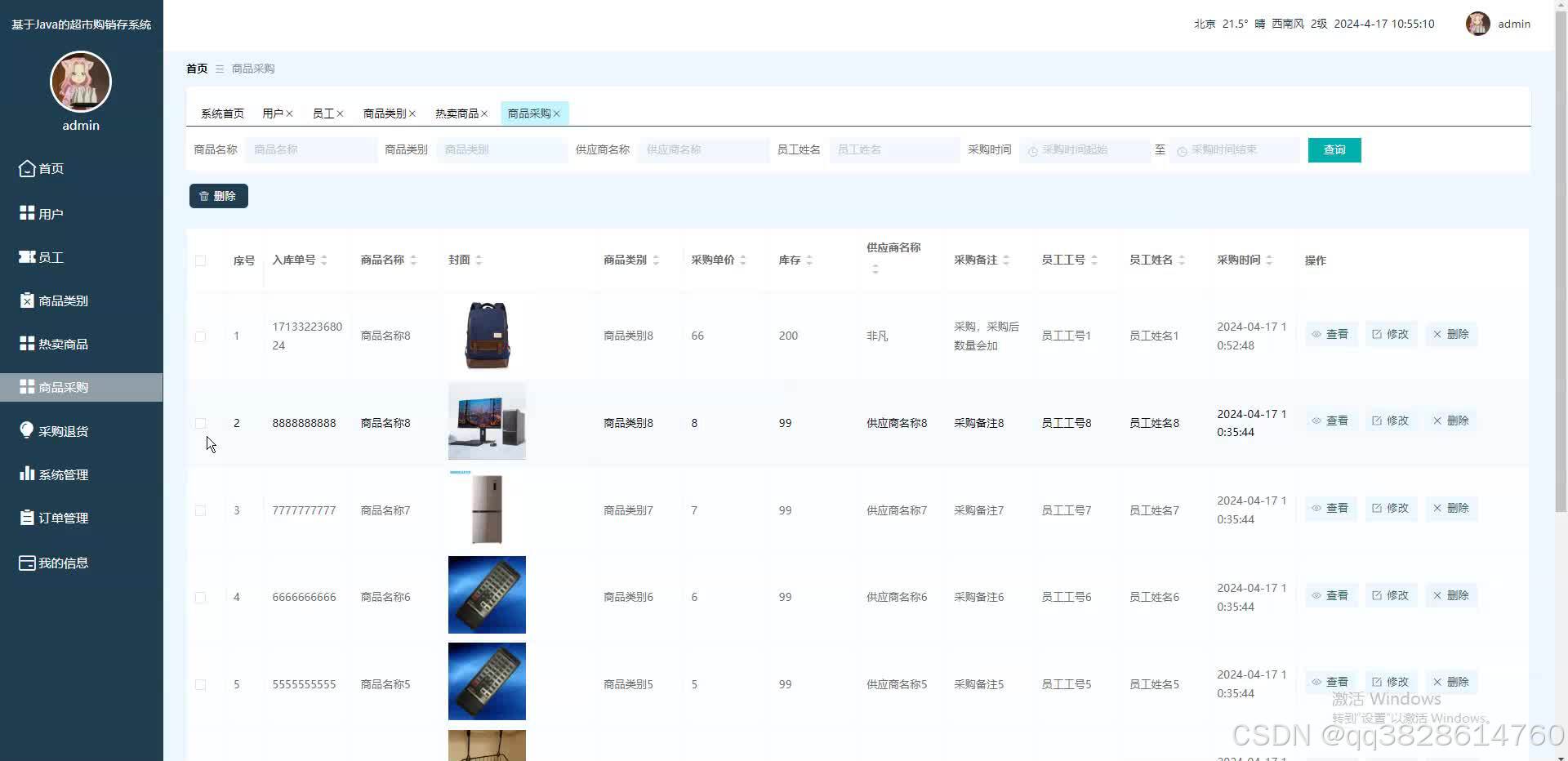
Task: Sort by 供应商名称 column
Action: pos(875,269)
